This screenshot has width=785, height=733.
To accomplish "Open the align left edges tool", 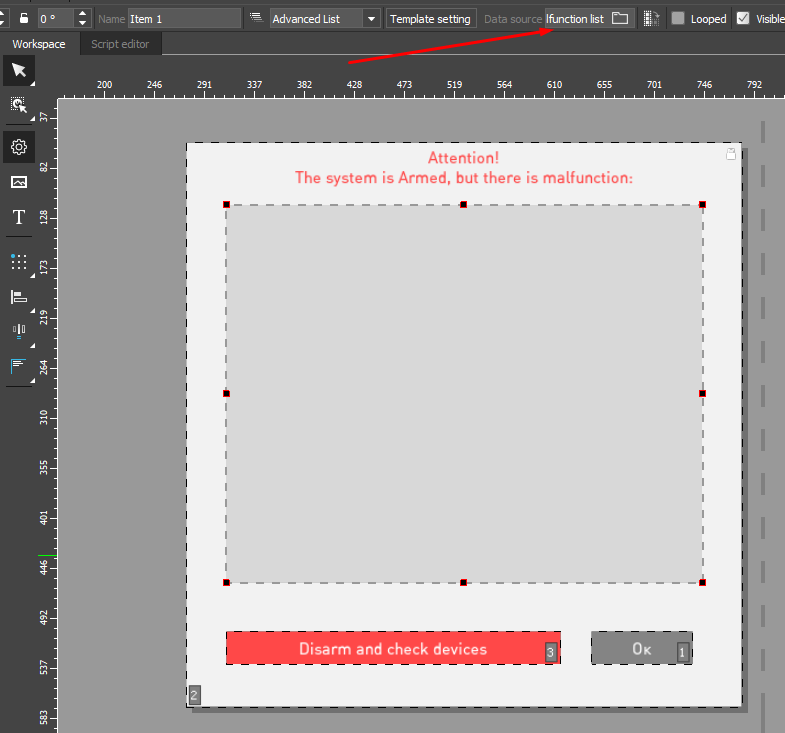I will [18, 297].
